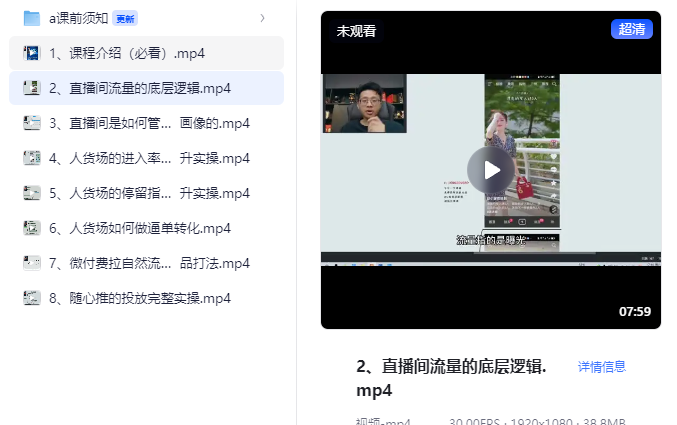The width and height of the screenshot is (677, 425).
Task: Click thumbnail icon of 4、人货场的进入率 video
Action: (x=32, y=158)
